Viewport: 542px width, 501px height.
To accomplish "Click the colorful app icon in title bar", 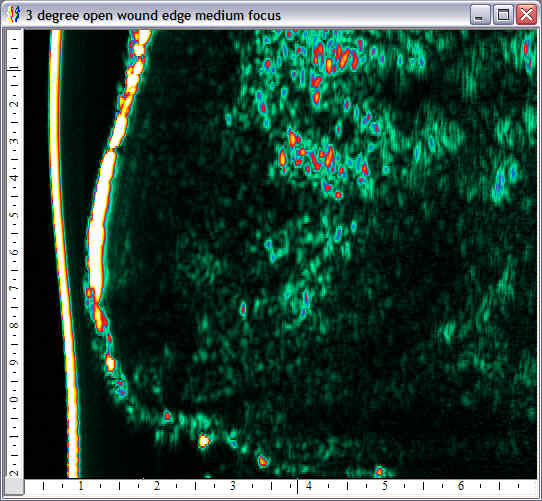I will [x=14, y=15].
